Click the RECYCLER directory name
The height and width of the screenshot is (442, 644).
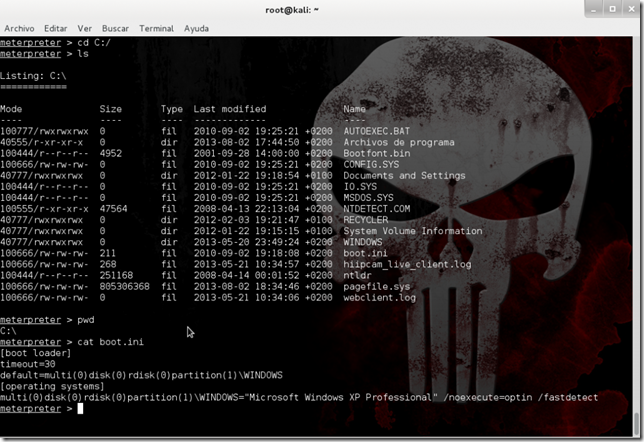click(x=366, y=220)
